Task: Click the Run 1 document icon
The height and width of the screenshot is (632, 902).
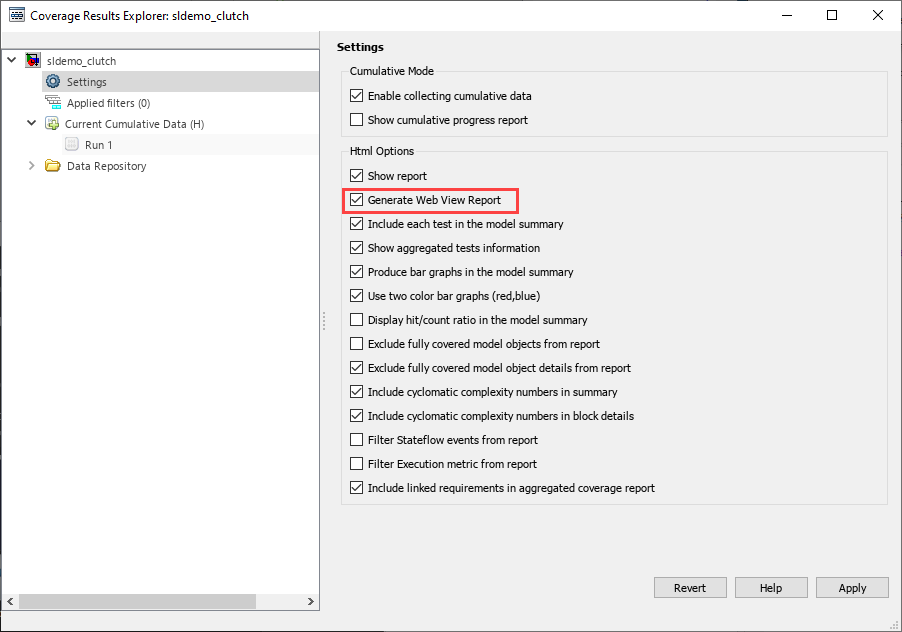Action: (72, 145)
